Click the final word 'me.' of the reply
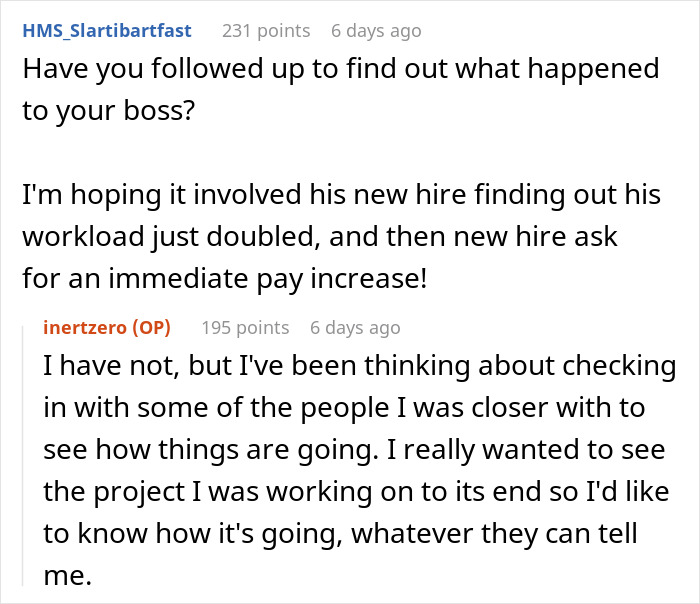The width and height of the screenshot is (700, 604). click(67, 575)
